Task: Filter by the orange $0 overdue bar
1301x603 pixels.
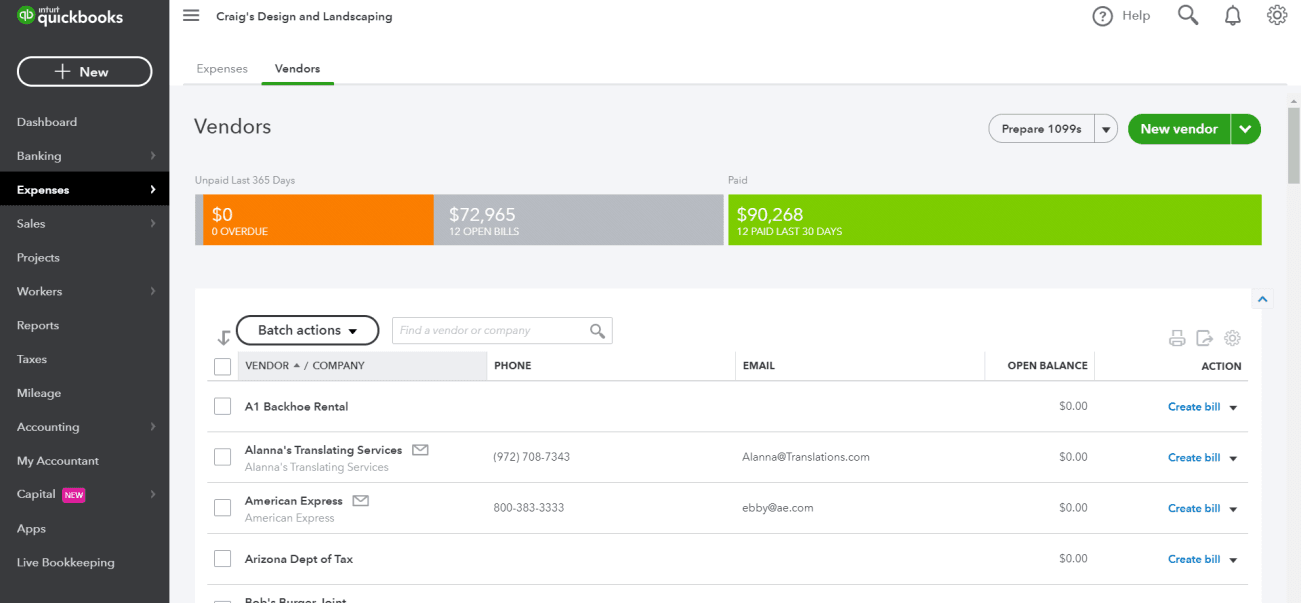Action: point(318,220)
